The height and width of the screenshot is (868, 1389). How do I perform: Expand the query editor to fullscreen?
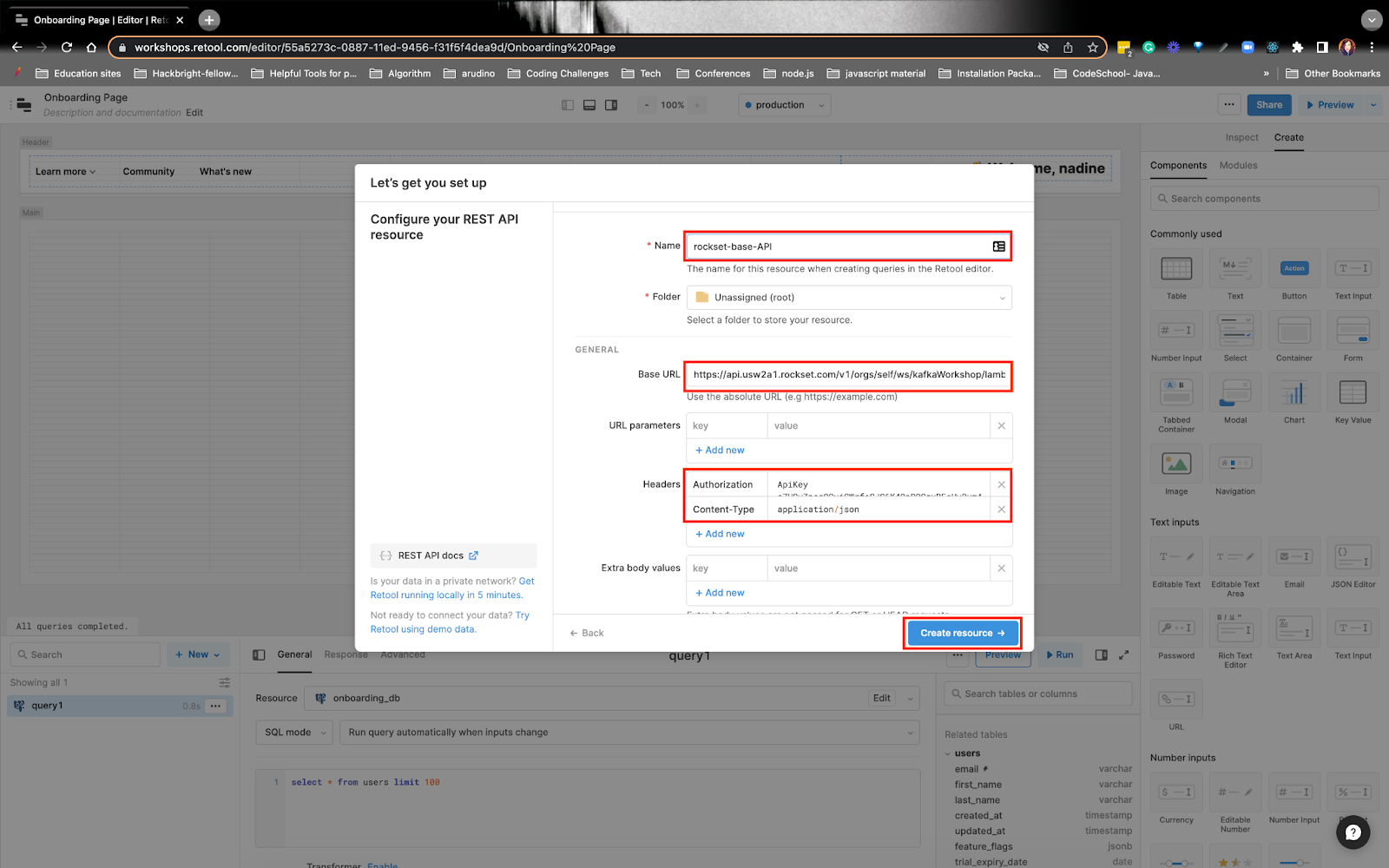[x=1123, y=655]
